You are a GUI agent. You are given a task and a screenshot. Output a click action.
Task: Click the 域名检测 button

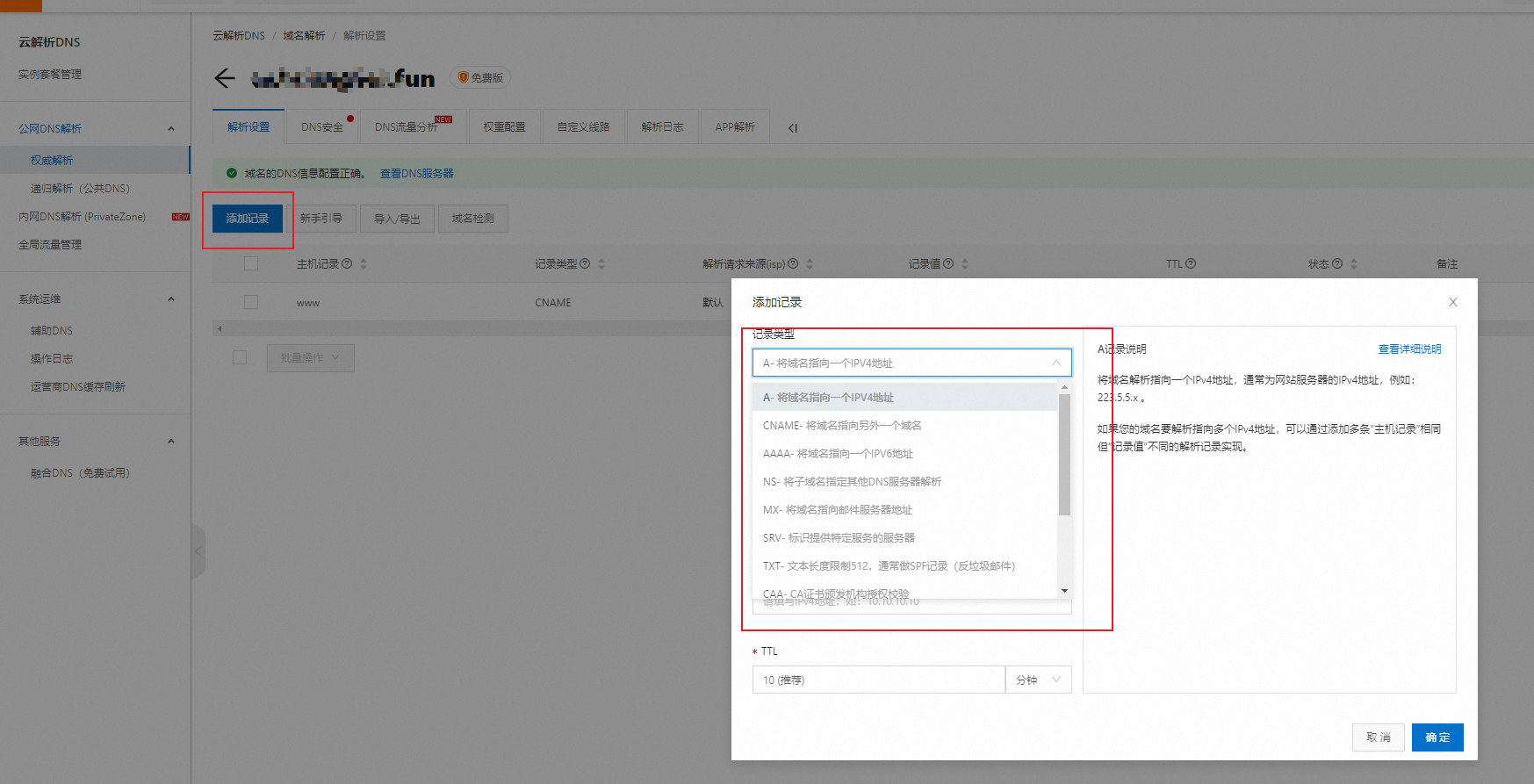tap(473, 219)
